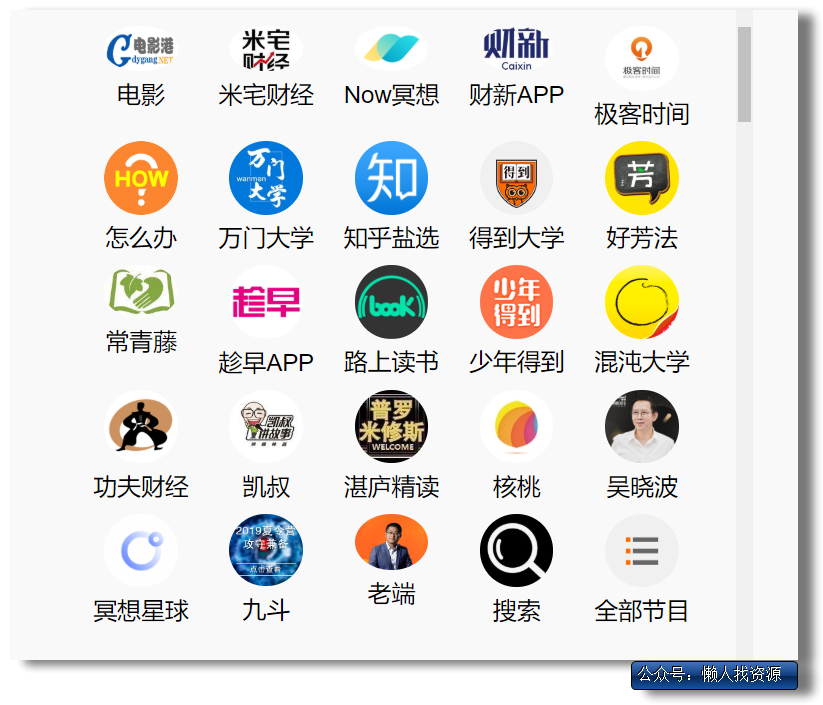Open the 老端 portrait icon
Screen dimensions: 823x705
click(391, 542)
